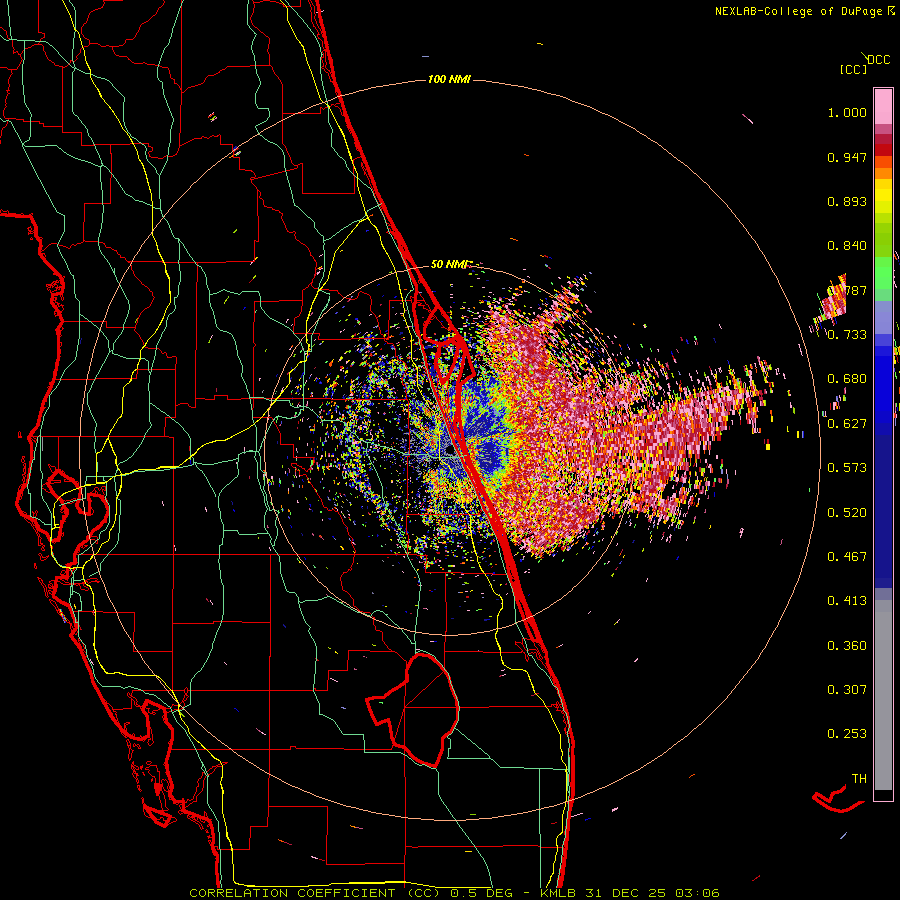This screenshot has height=900, width=900.
Task: Click the 0.893 value on color scale
Action: (847, 201)
